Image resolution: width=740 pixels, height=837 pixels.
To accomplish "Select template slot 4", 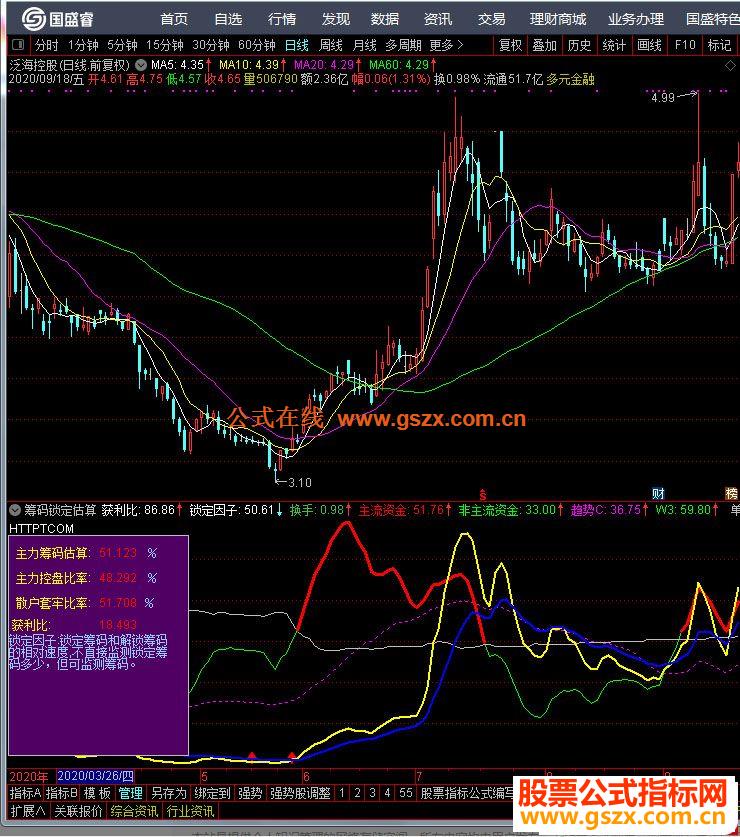I will [x=387, y=793].
